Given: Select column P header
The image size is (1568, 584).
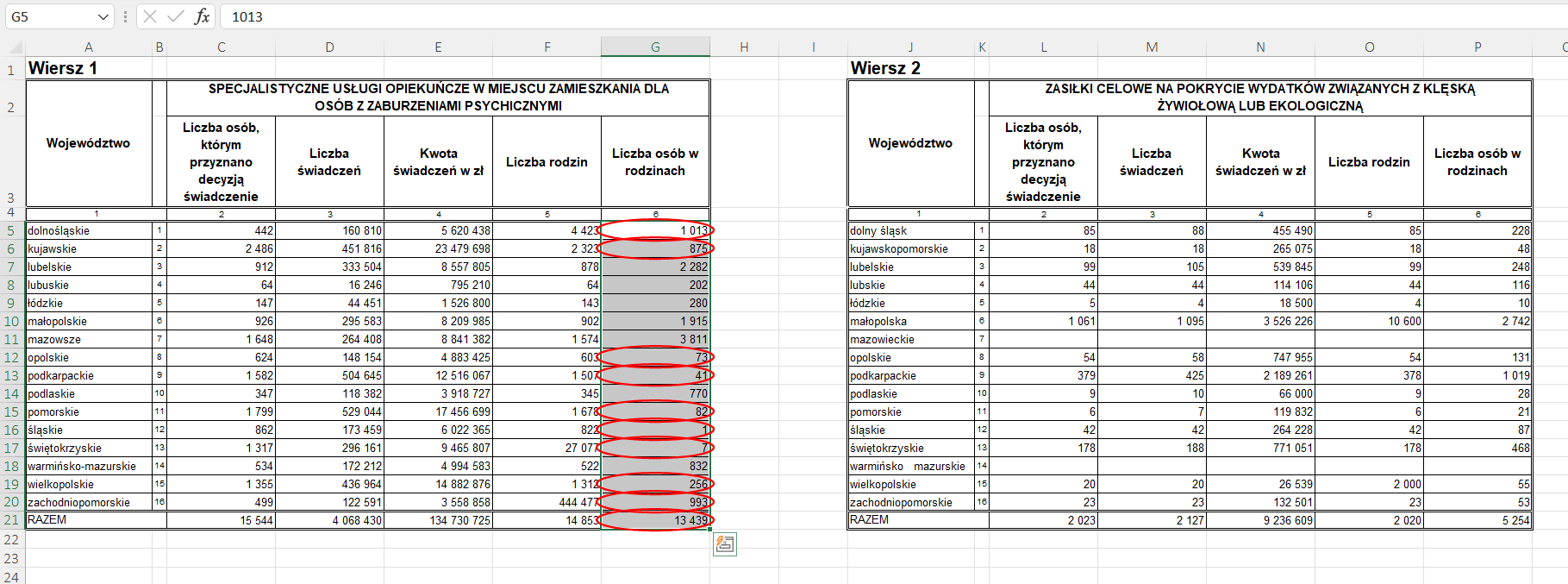Looking at the screenshot, I should point(1477,47).
